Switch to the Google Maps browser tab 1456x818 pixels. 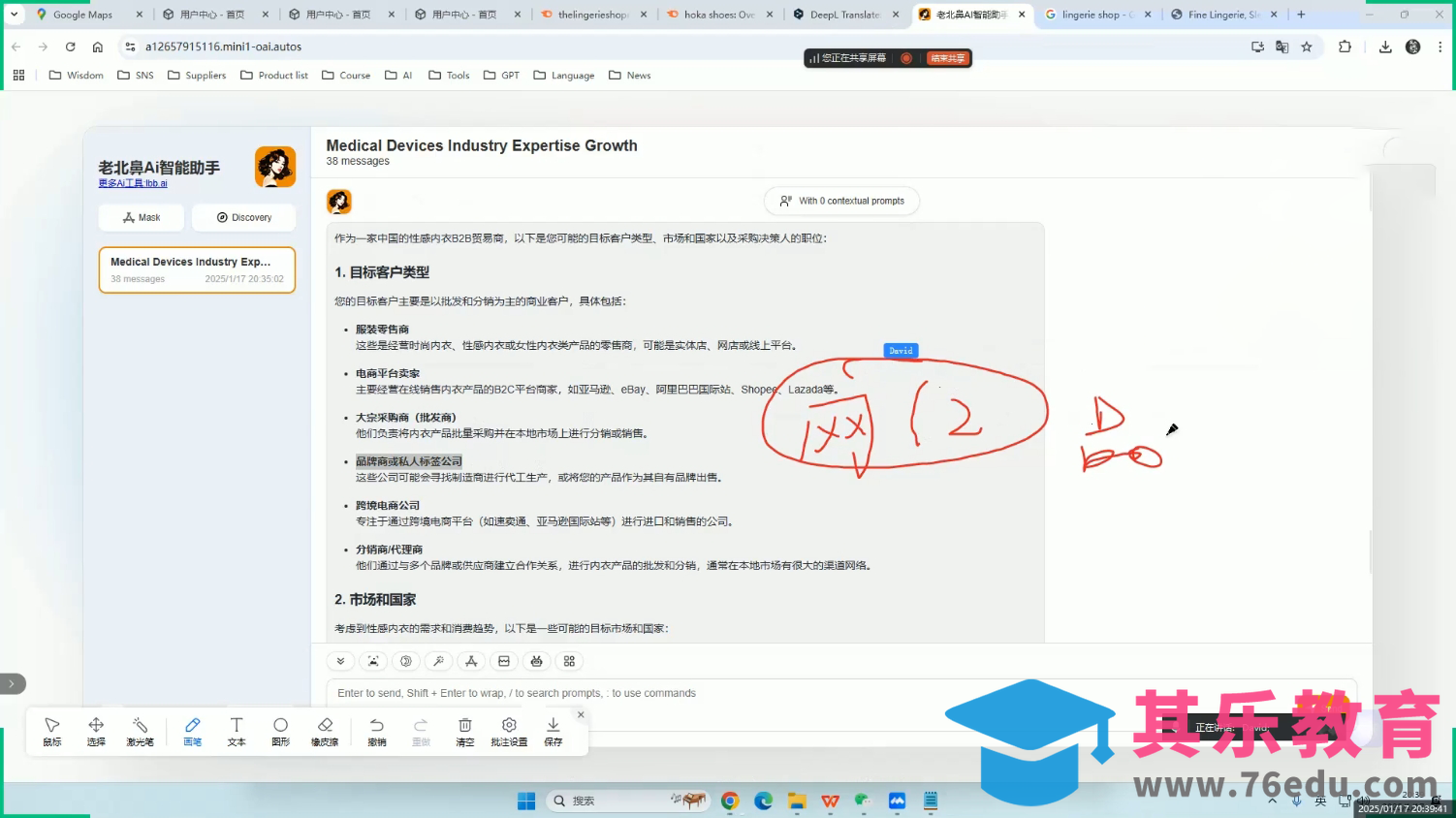82,15
